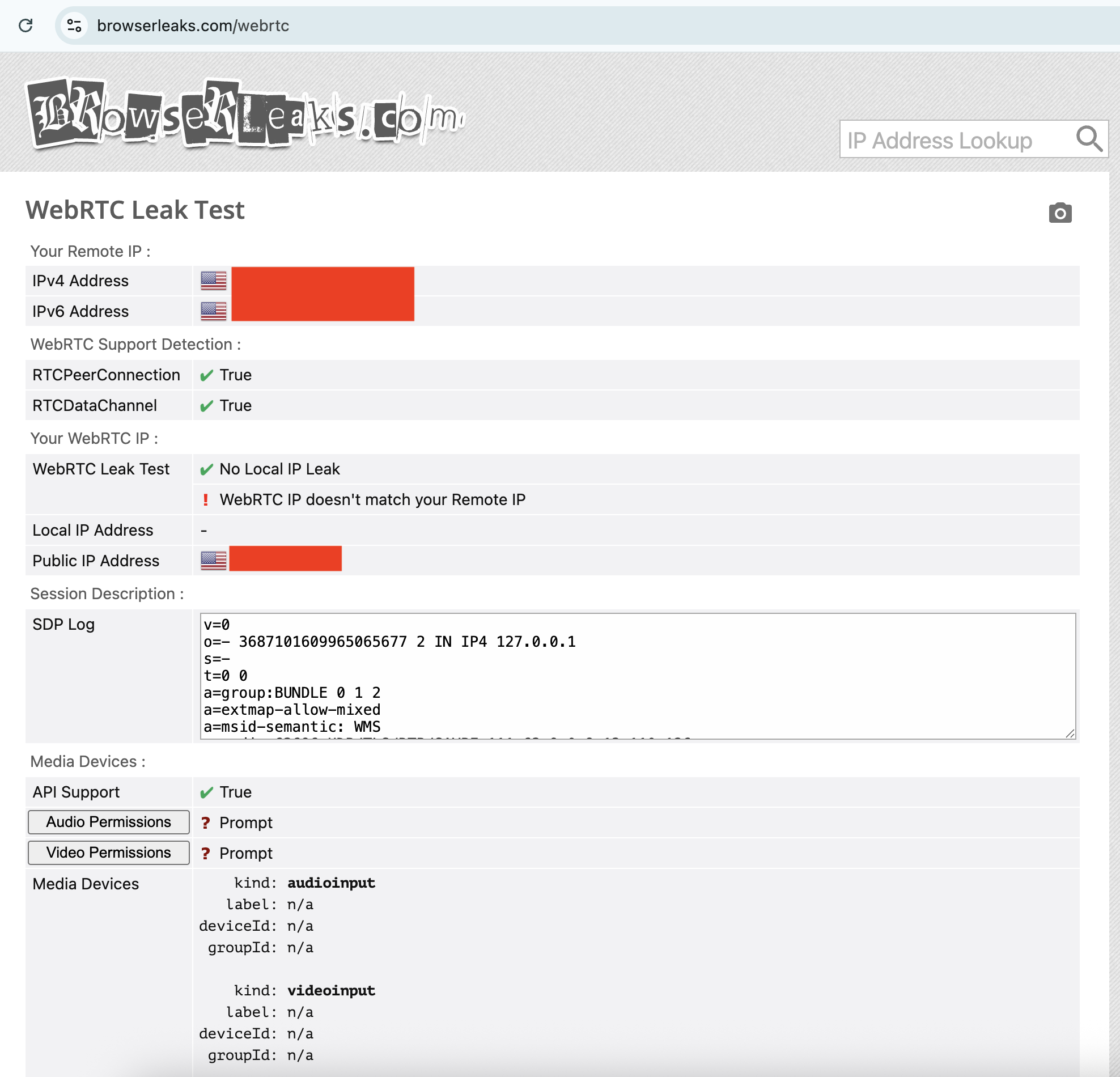
Task: Click the redacted IPv4 address block
Action: 322,281
